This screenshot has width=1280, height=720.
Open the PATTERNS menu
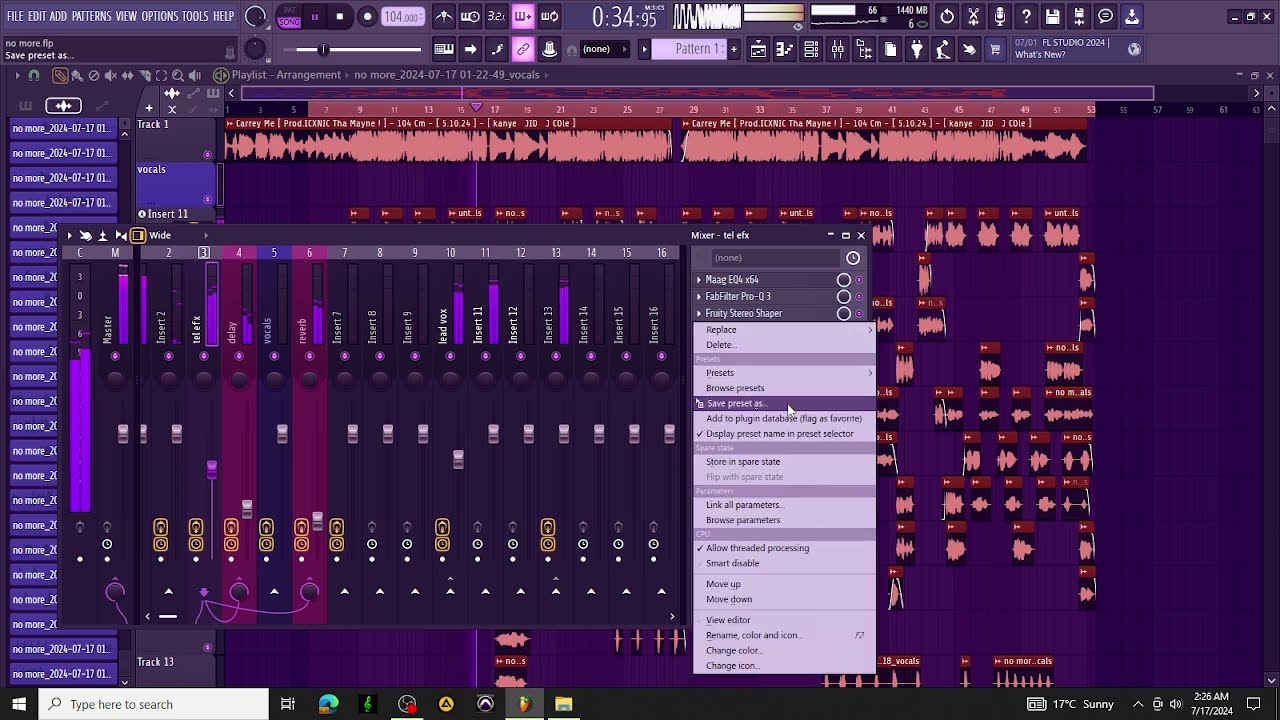coord(91,16)
